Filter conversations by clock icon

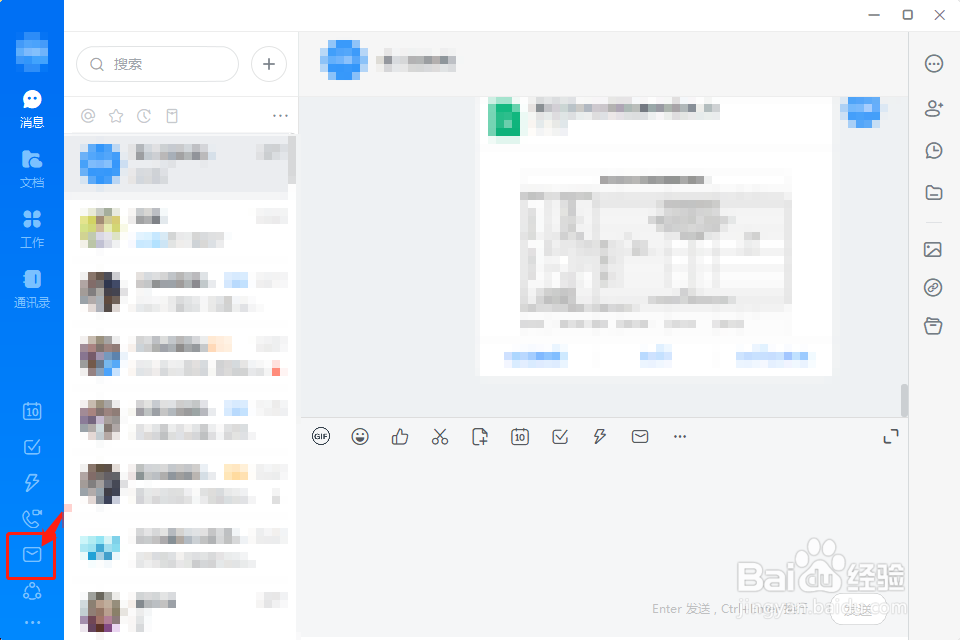(144, 116)
